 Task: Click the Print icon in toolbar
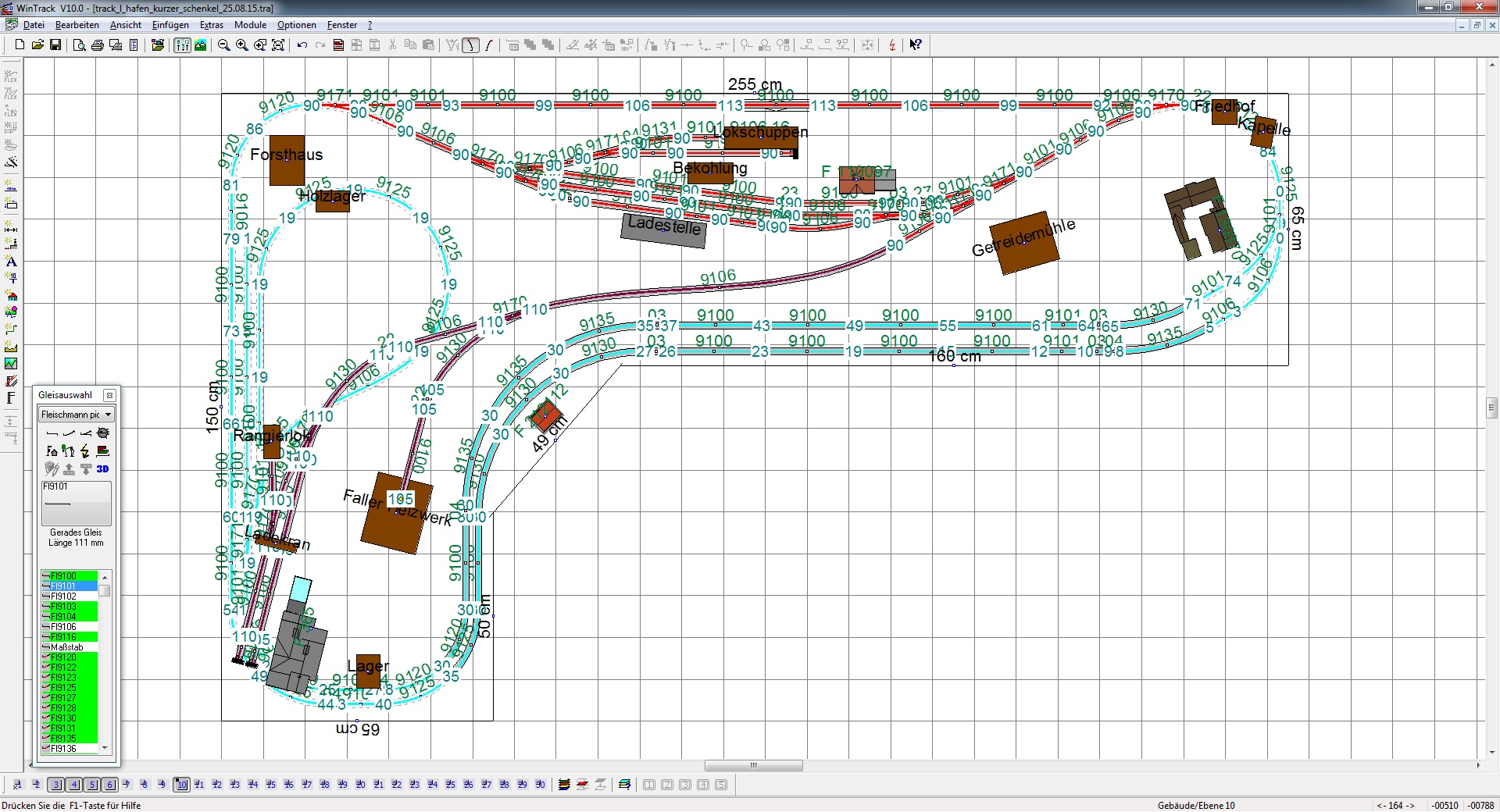pyautogui.click(x=98, y=45)
